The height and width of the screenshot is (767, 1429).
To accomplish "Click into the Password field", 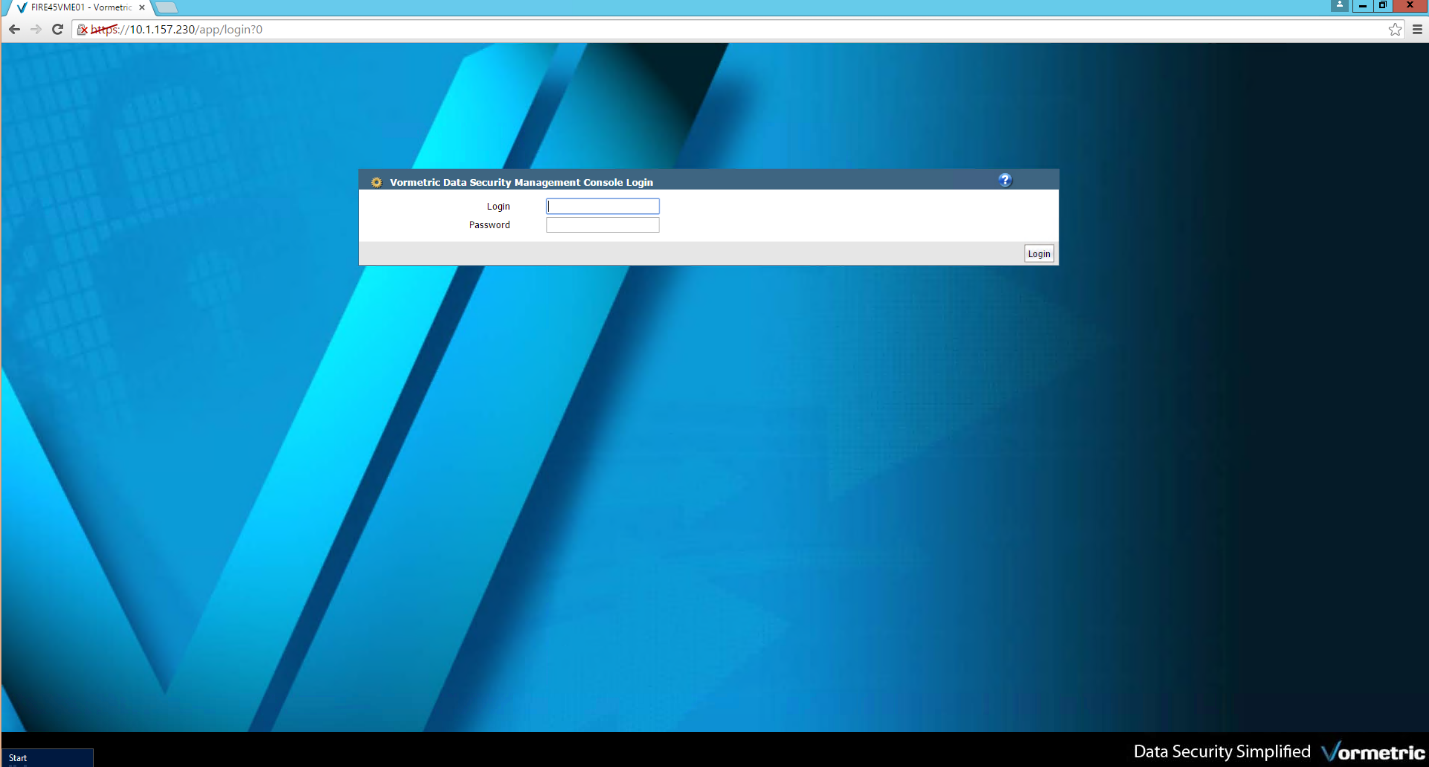I will [x=602, y=225].
